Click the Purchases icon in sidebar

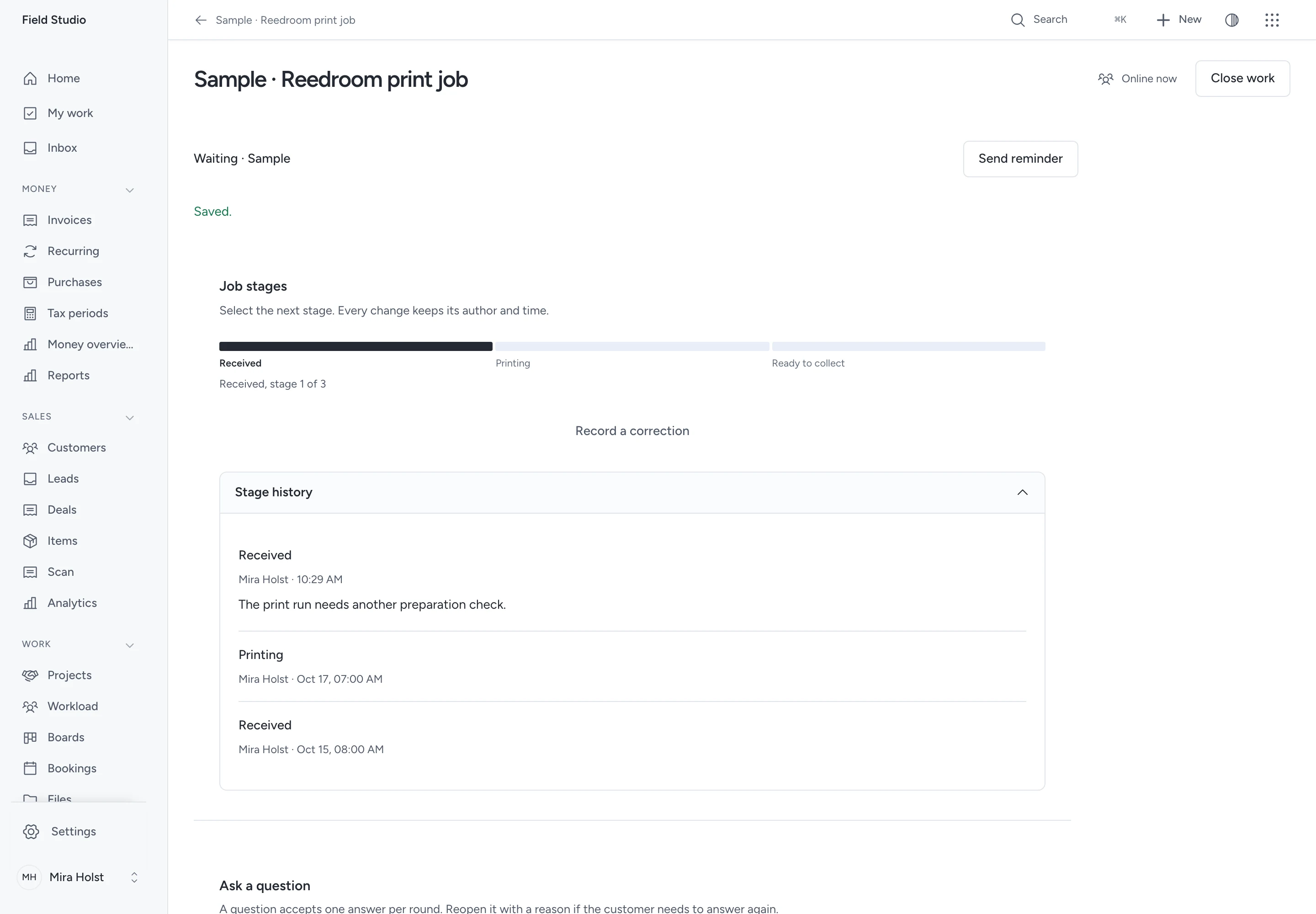[x=30, y=282]
